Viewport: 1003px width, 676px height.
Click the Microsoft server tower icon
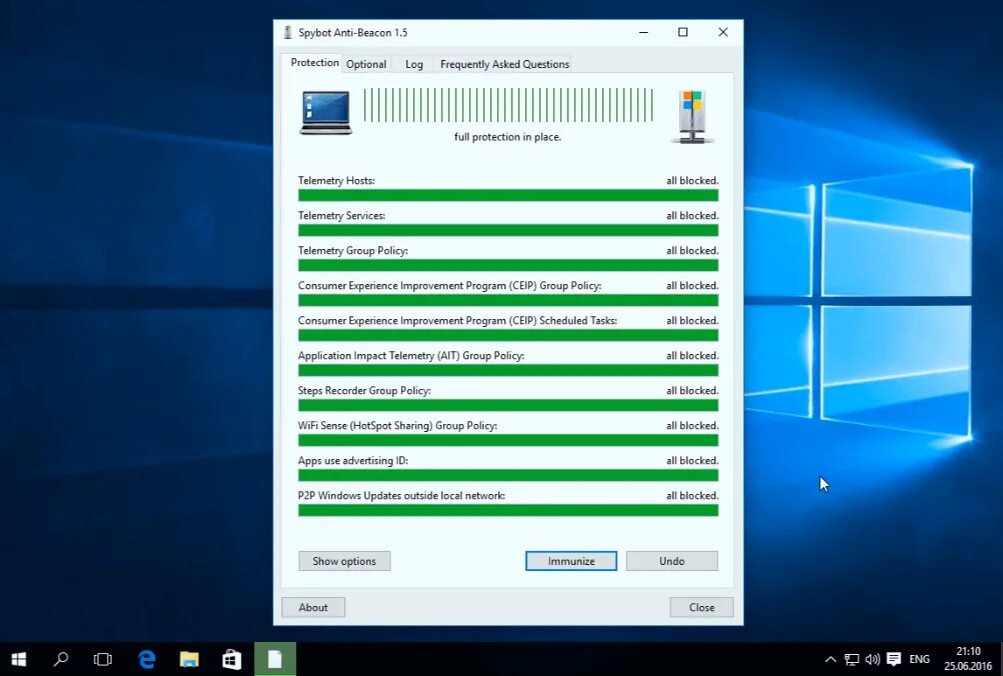click(x=692, y=116)
